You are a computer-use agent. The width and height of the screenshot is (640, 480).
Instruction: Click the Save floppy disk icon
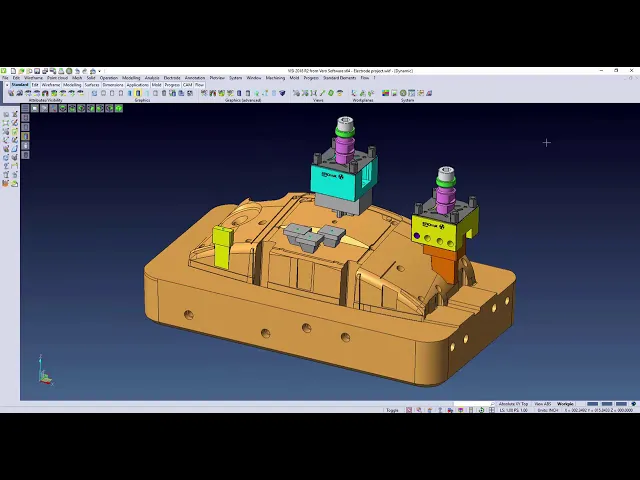coord(37,71)
